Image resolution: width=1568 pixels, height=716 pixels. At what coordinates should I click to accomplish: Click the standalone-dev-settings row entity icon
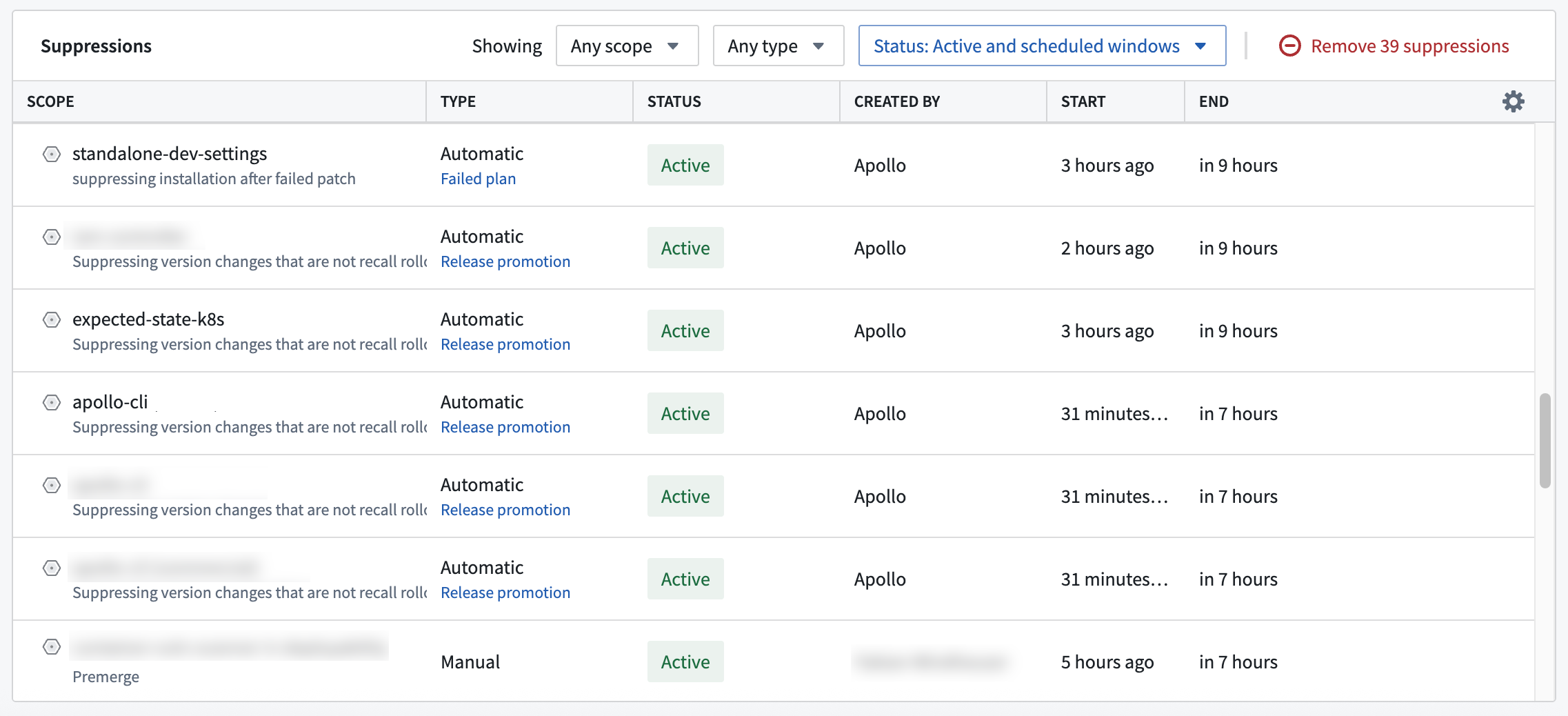point(52,154)
